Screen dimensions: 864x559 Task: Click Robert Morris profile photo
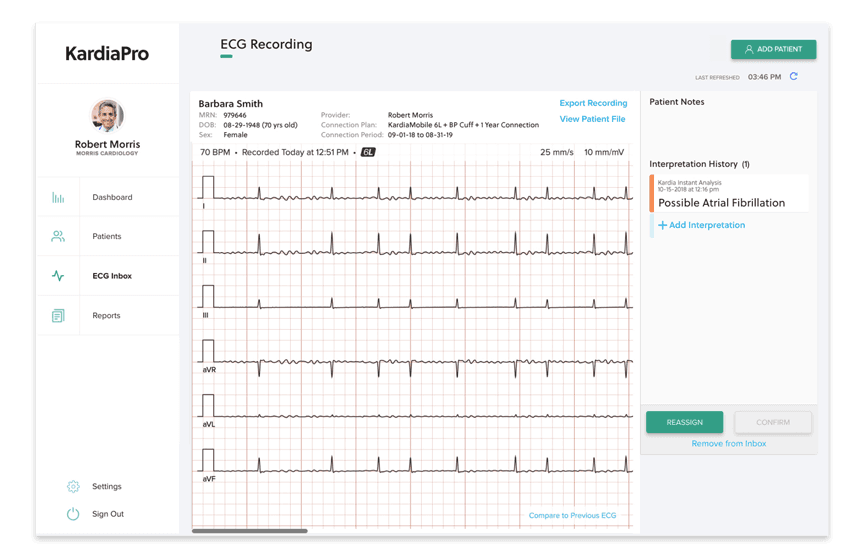(107, 116)
